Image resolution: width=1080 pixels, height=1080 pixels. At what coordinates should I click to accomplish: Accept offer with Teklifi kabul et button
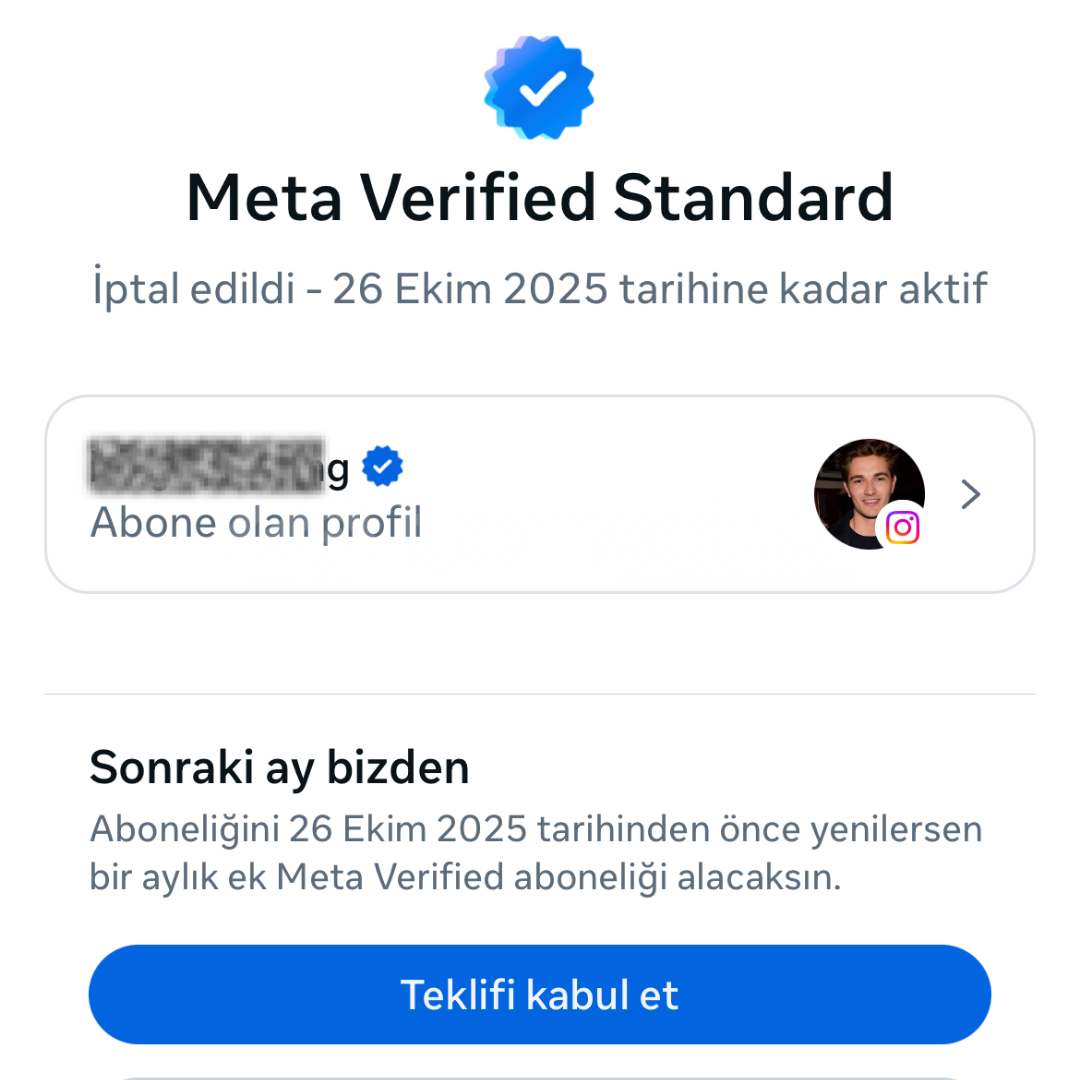(x=539, y=994)
